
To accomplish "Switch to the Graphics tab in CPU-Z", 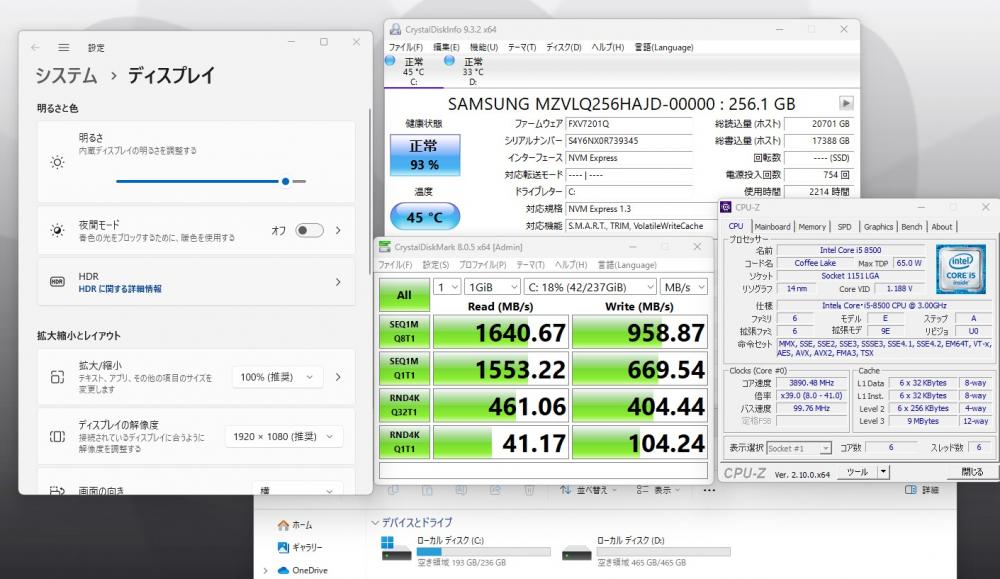I will click(878, 226).
